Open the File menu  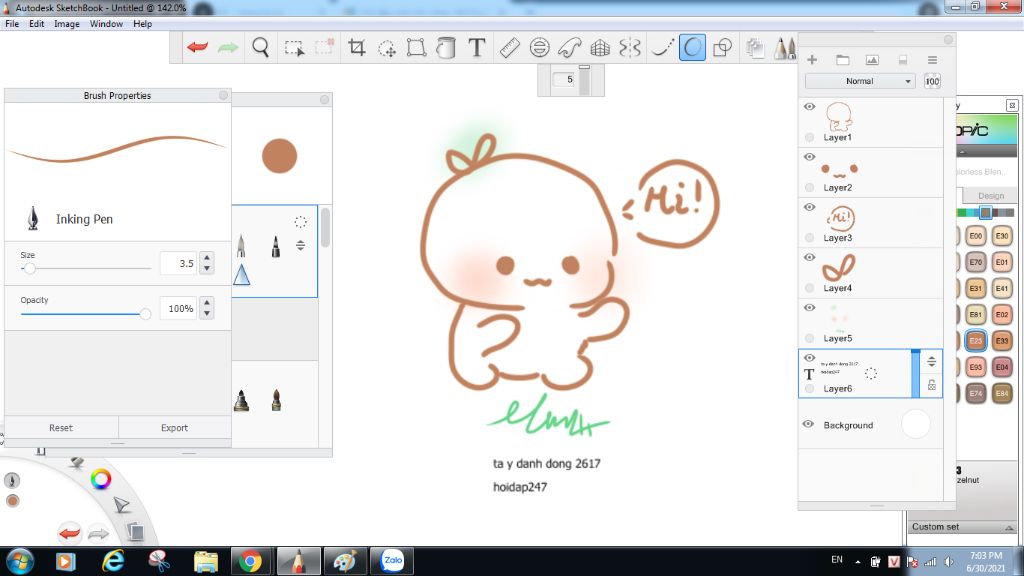click(x=12, y=24)
